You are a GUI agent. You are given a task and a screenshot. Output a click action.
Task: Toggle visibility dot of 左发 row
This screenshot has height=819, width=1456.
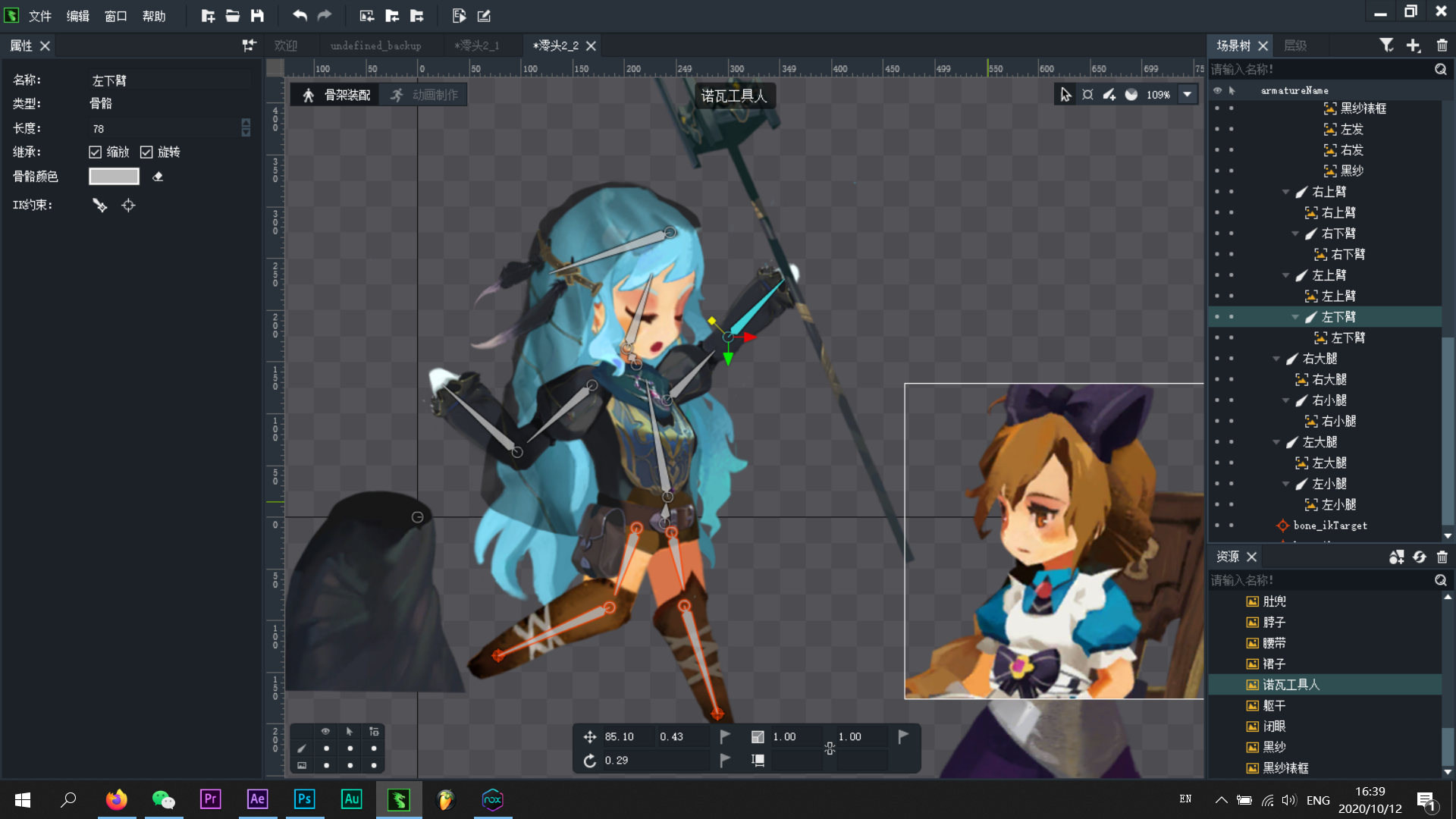(1217, 130)
